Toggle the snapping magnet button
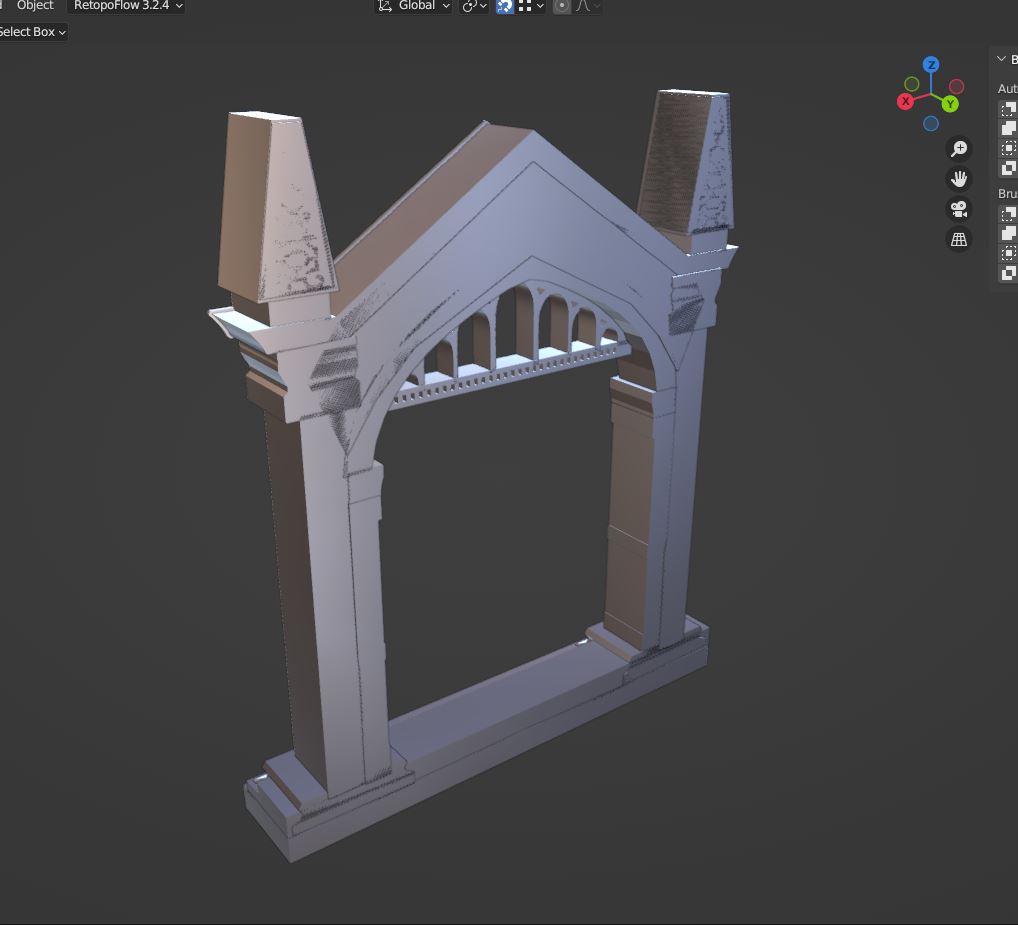The height and width of the screenshot is (925, 1018). pos(504,6)
